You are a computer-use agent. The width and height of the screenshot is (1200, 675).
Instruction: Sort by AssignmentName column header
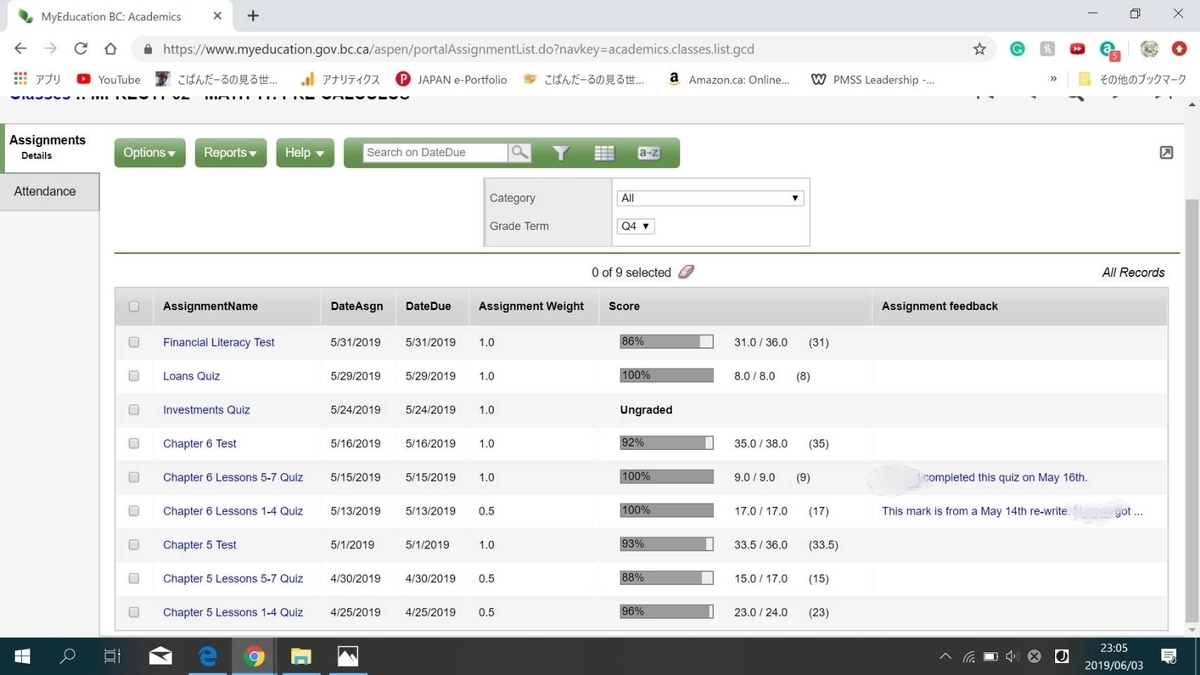click(x=210, y=306)
